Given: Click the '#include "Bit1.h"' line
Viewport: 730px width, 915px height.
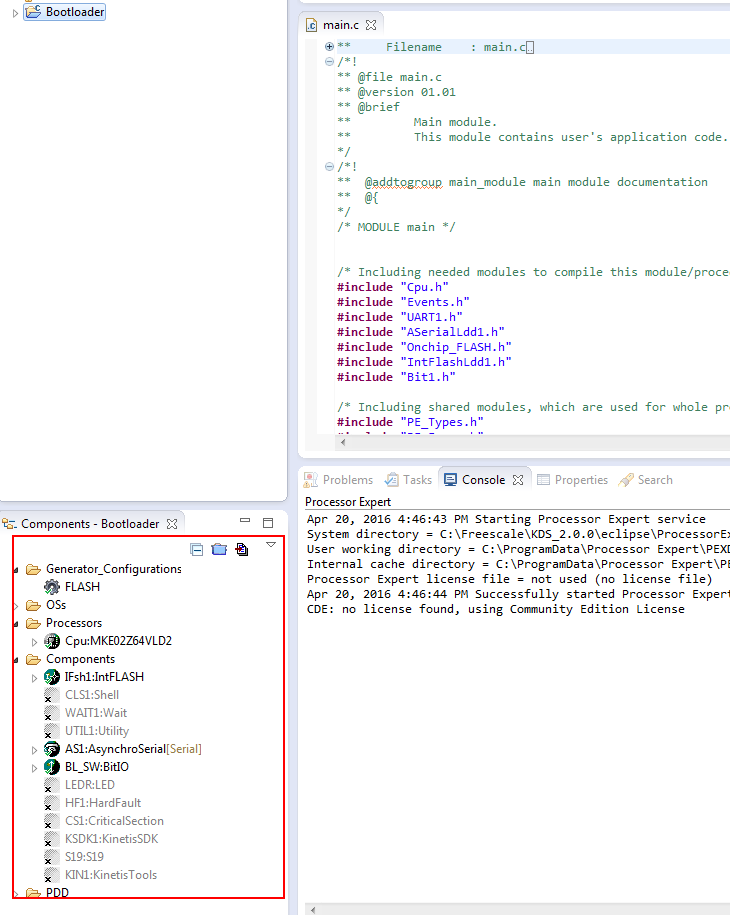Looking at the screenshot, I should coord(396,377).
